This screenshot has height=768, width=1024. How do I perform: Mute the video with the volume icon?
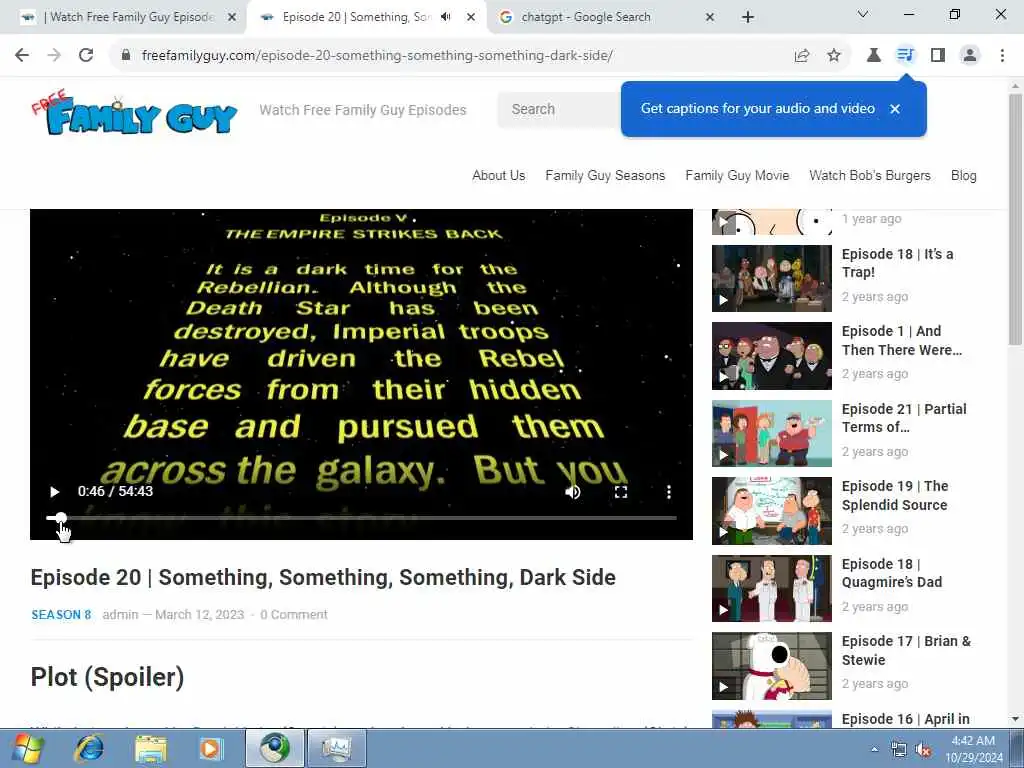point(573,492)
